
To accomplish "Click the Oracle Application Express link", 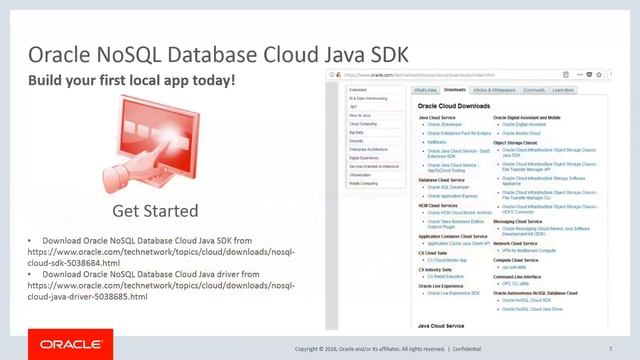I will tap(452, 196).
